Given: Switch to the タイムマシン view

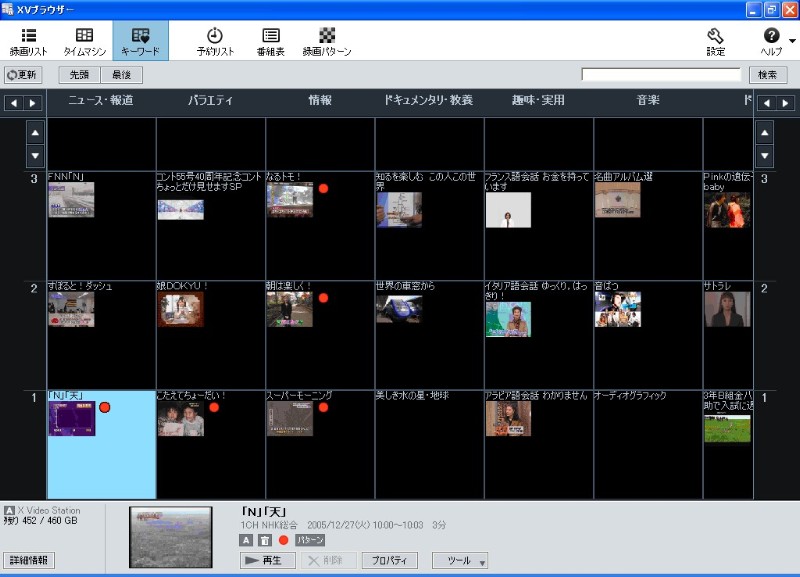Looking at the screenshot, I should (x=85, y=41).
